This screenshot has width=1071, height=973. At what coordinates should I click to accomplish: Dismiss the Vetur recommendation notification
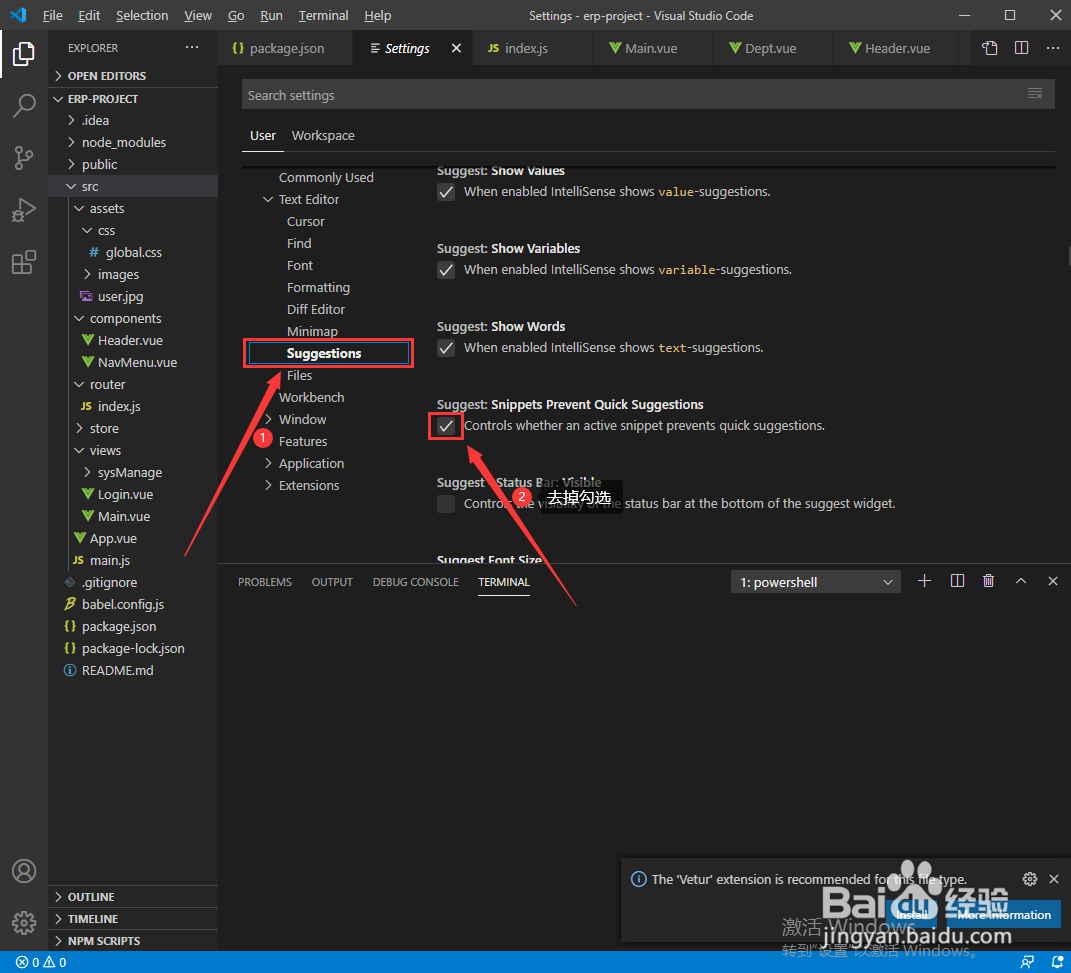click(1054, 879)
